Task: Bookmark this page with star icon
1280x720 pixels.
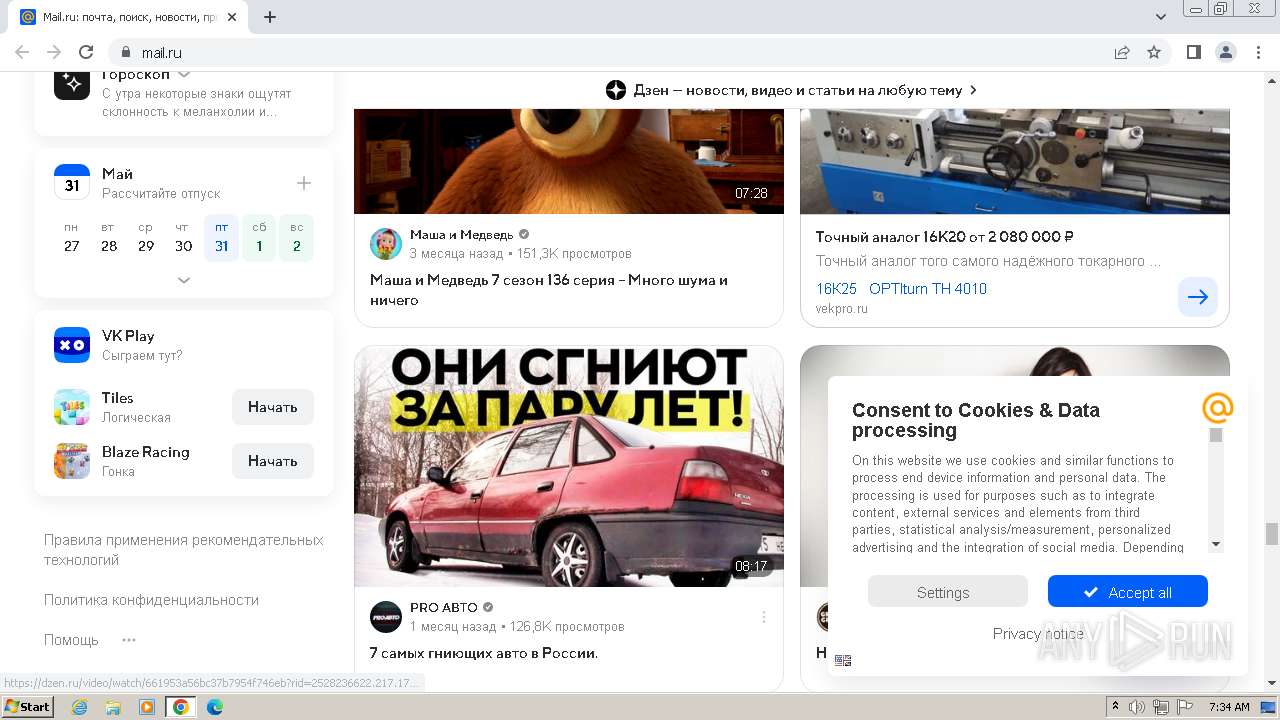Action: [1154, 52]
